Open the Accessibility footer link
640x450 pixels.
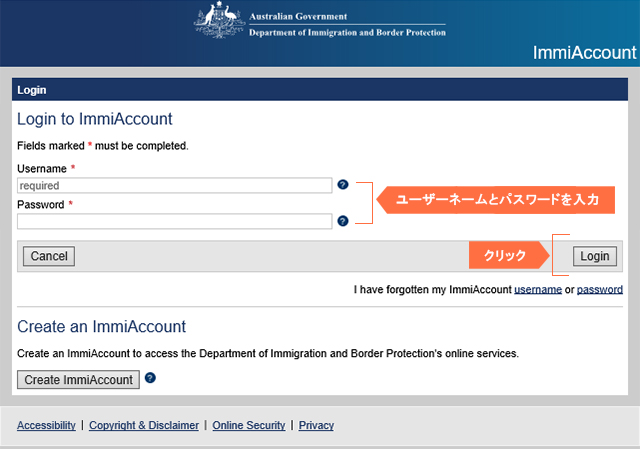[46, 425]
